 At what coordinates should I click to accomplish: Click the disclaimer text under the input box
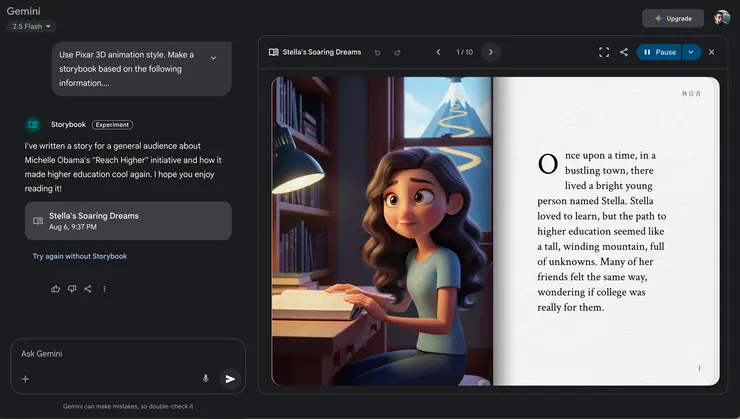click(128, 406)
